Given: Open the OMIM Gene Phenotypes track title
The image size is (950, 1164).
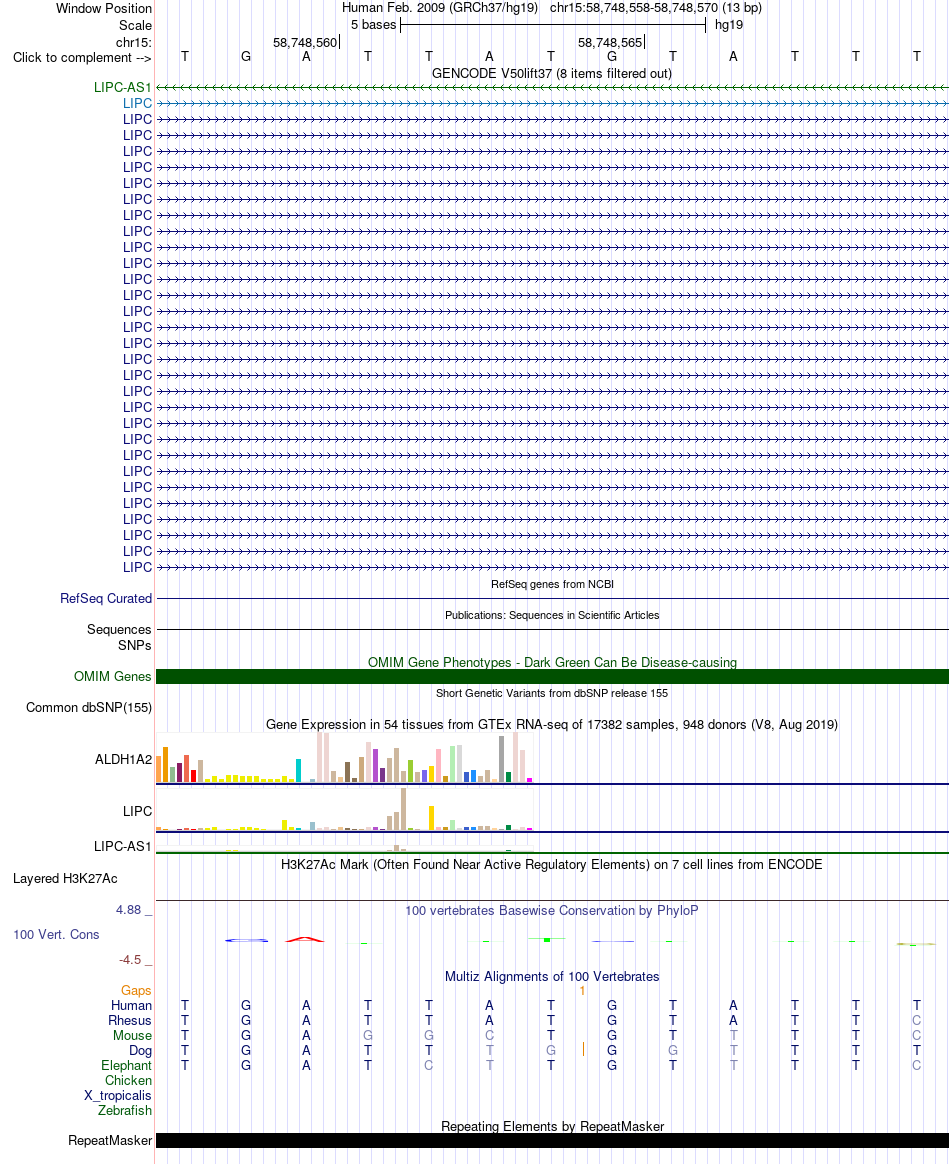Looking at the screenshot, I should (552, 662).
